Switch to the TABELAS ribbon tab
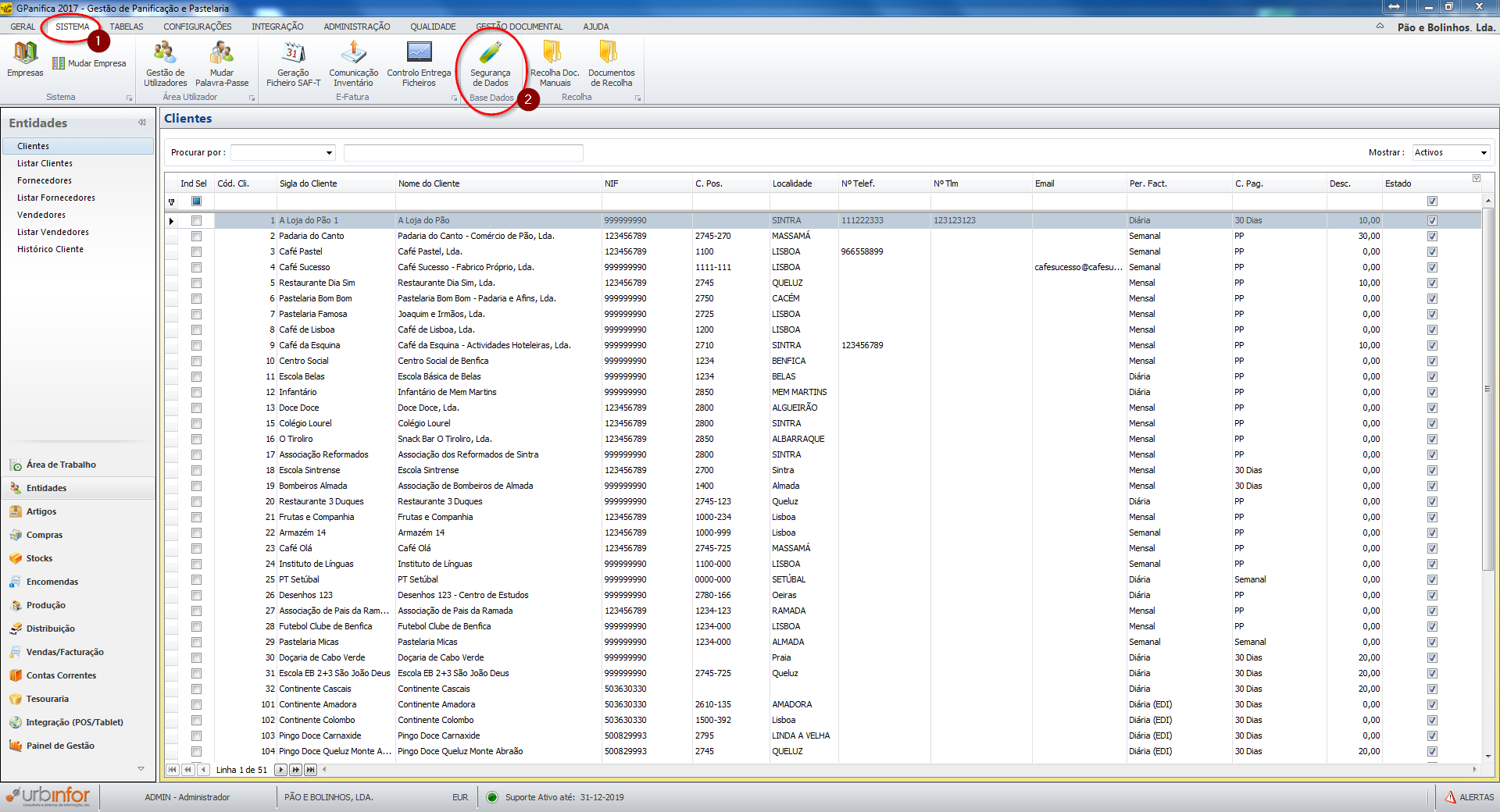Viewport: 1500px width, 812px height. pos(127,27)
